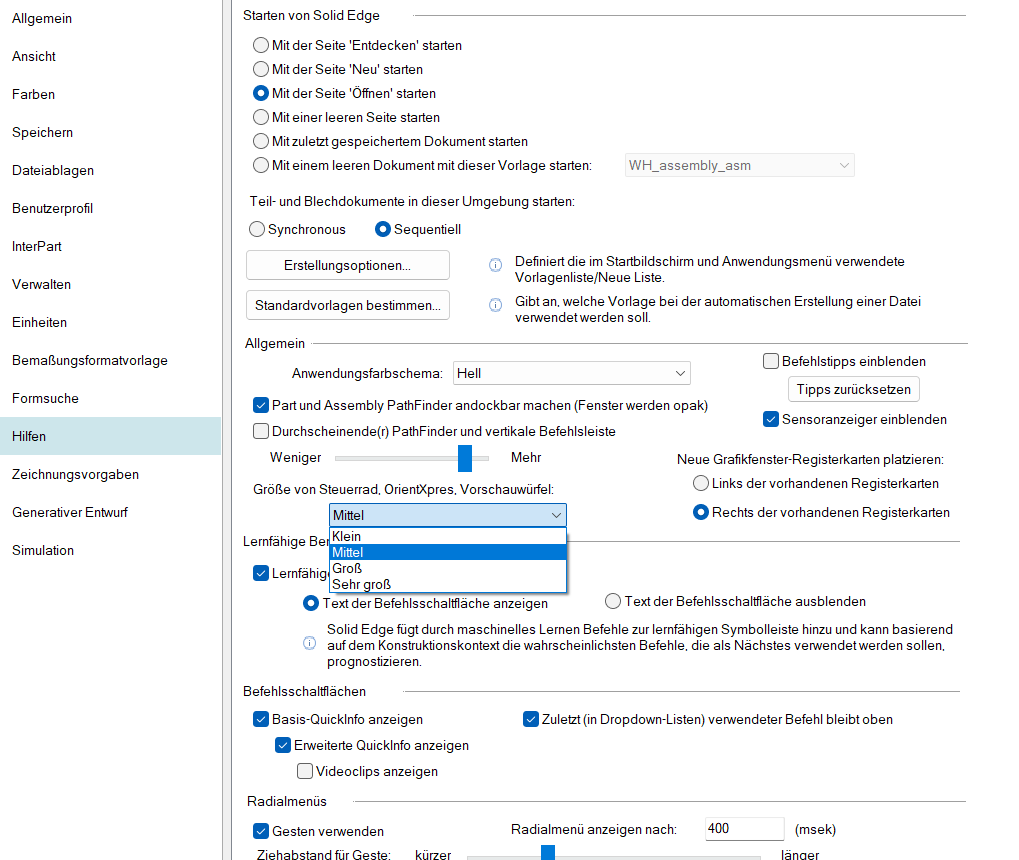Click info icon beside Erstellungsoptionen description

tap(495, 265)
